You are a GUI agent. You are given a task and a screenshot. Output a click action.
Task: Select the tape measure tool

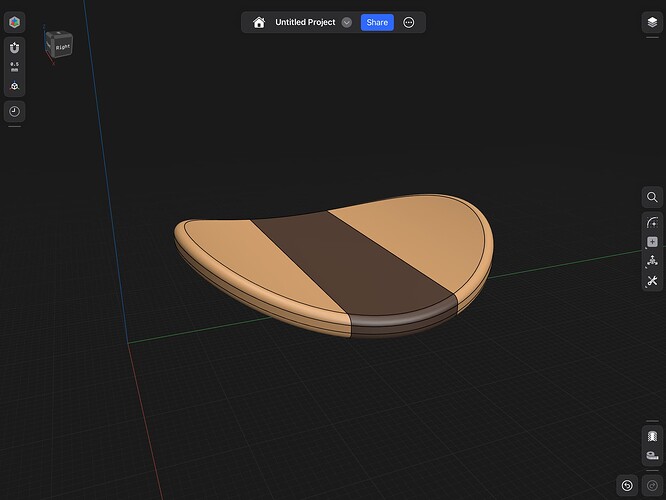click(652, 455)
